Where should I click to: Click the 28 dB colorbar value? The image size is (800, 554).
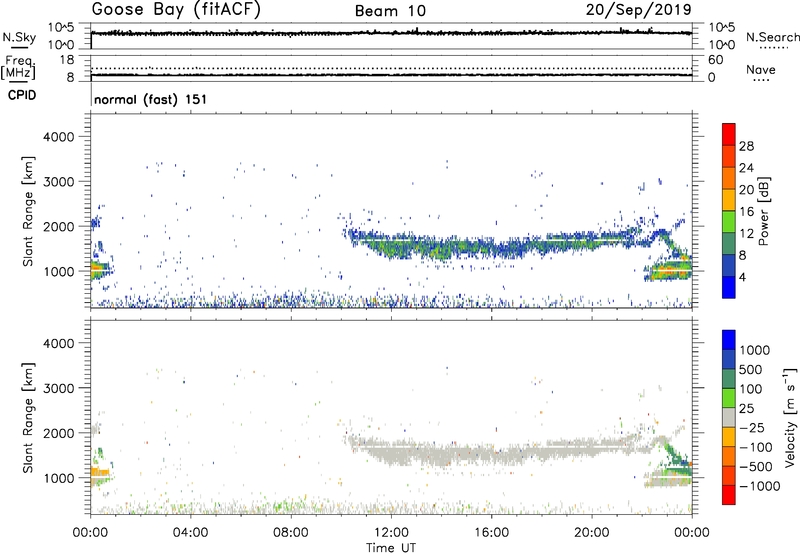(x=746, y=146)
